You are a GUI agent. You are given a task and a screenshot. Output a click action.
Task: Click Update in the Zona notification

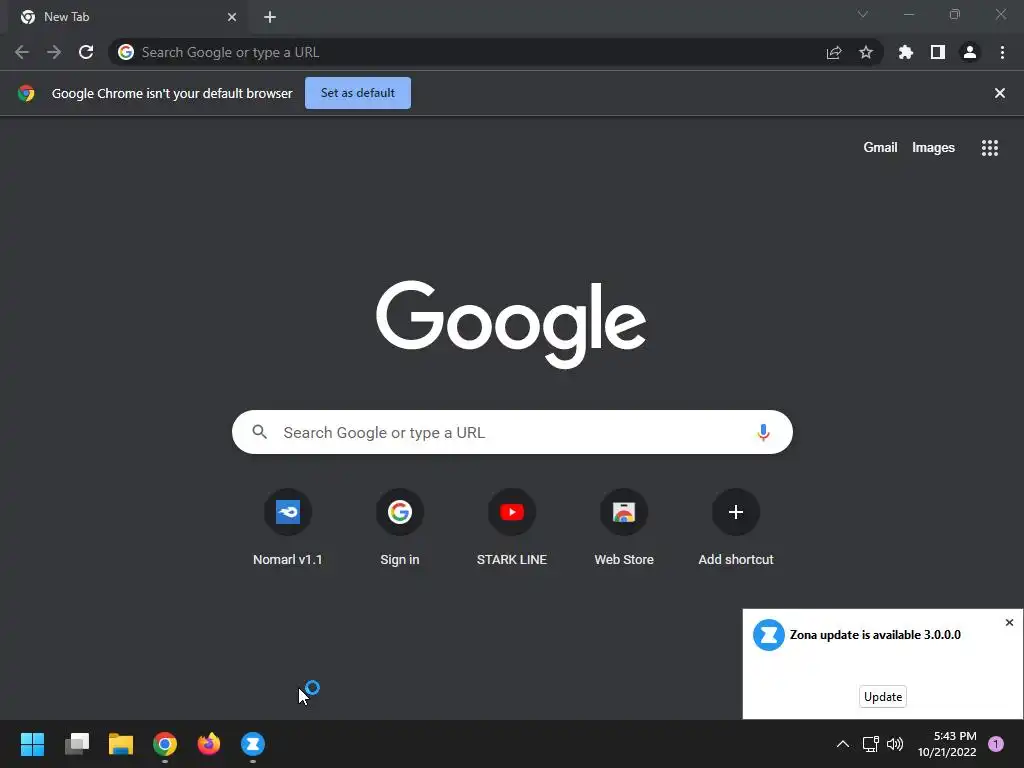[x=883, y=696]
